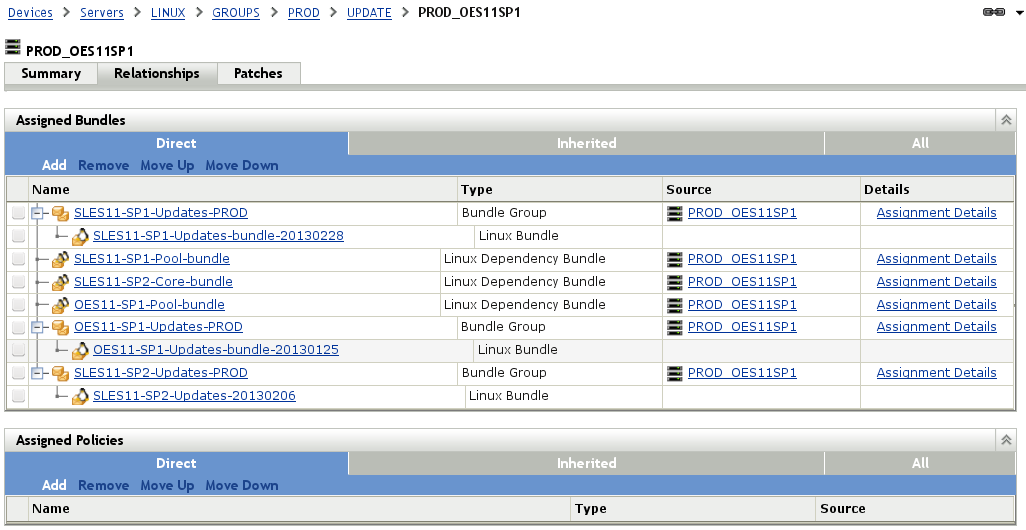Image resolution: width=1026 pixels, height=530 pixels.
Task: Click the server icon in the SLES11-SP1-Pool-bundle source cell
Action: [x=675, y=259]
